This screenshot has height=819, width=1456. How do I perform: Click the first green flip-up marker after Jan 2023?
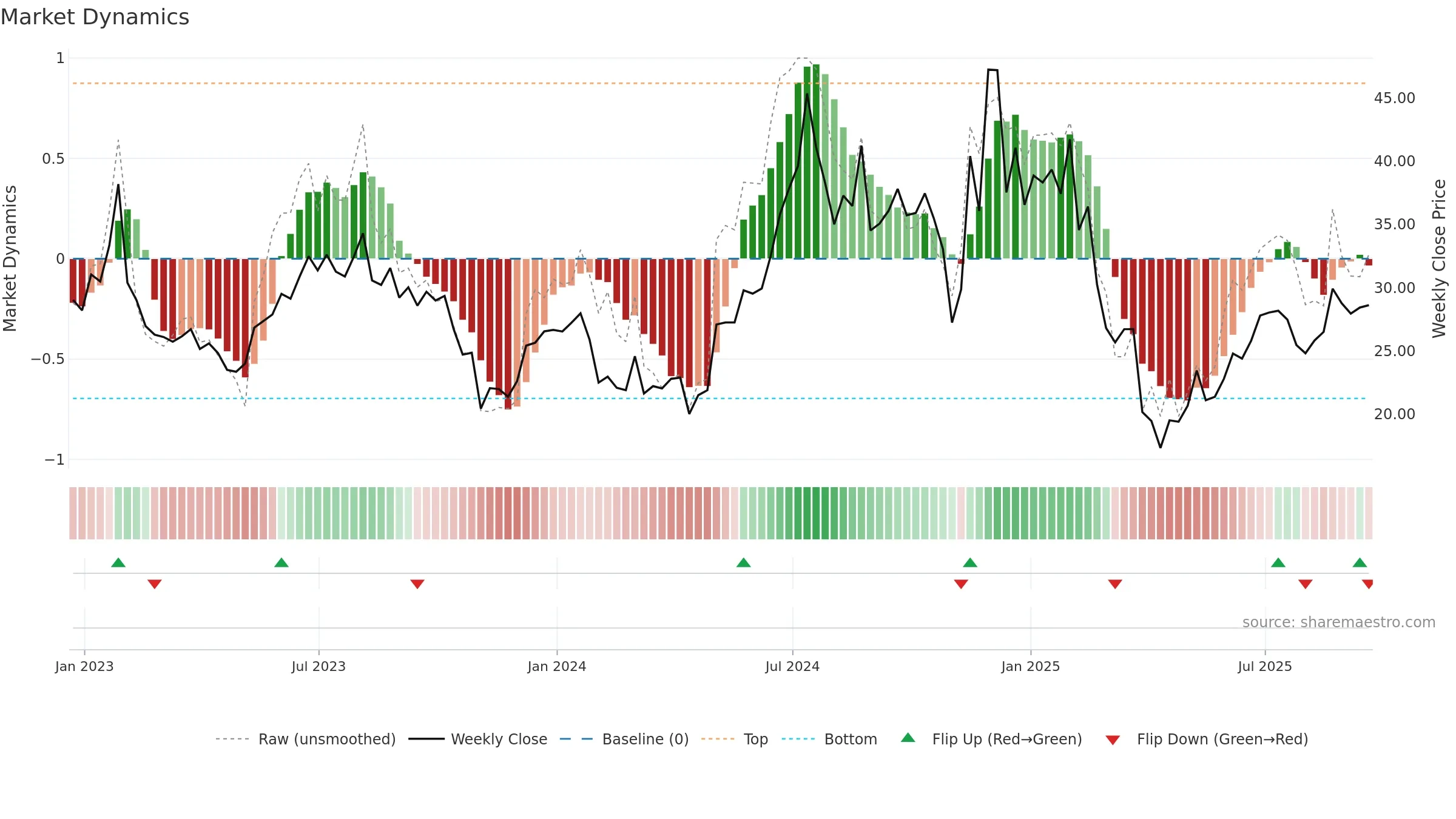118,562
